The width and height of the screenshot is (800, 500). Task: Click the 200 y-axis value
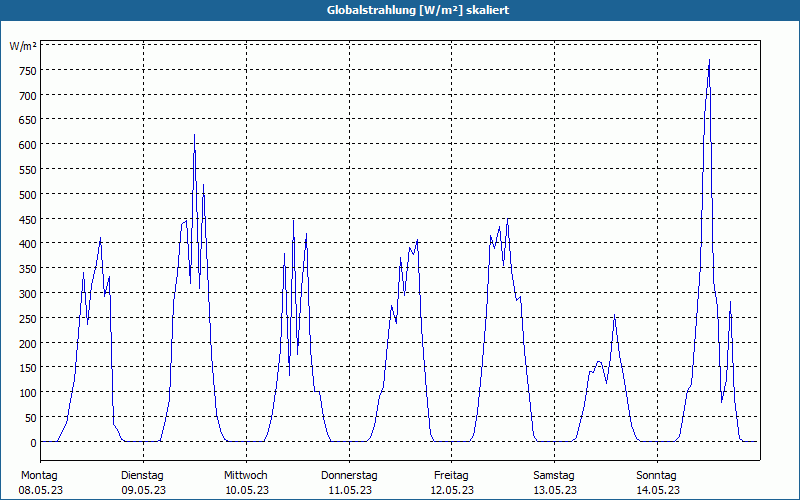[27, 344]
